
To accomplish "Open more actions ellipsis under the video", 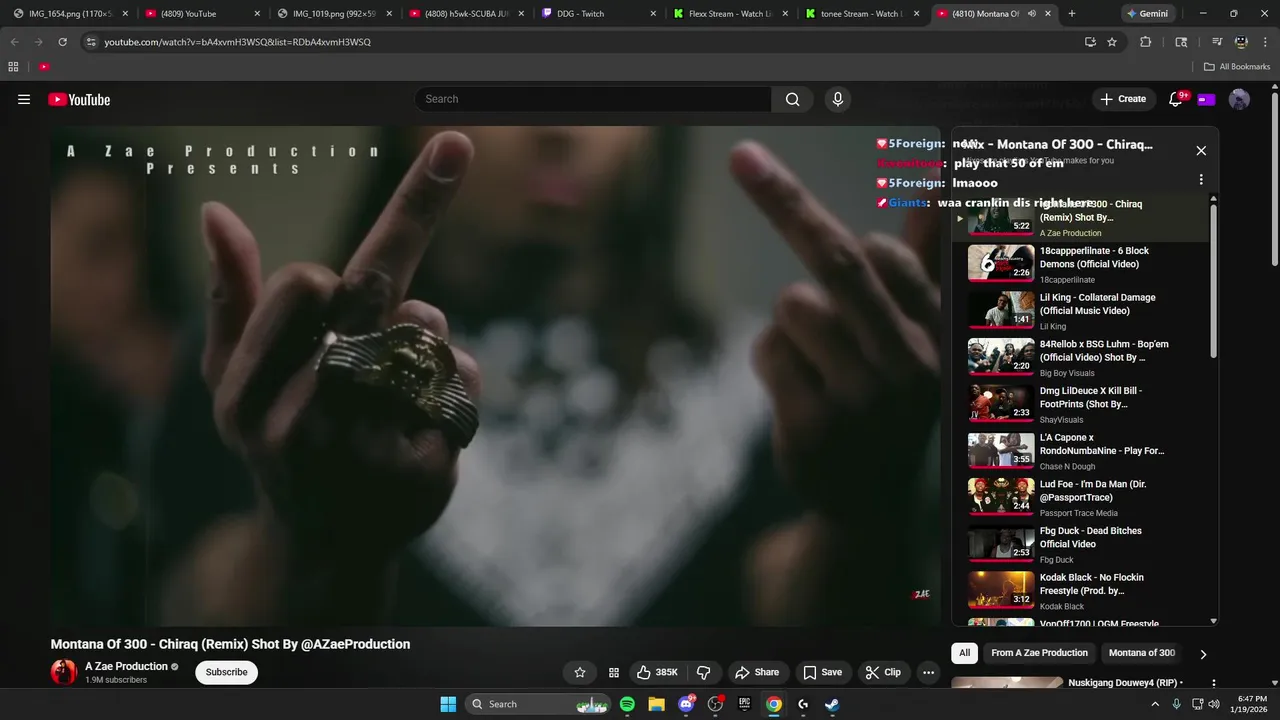I will [928, 672].
